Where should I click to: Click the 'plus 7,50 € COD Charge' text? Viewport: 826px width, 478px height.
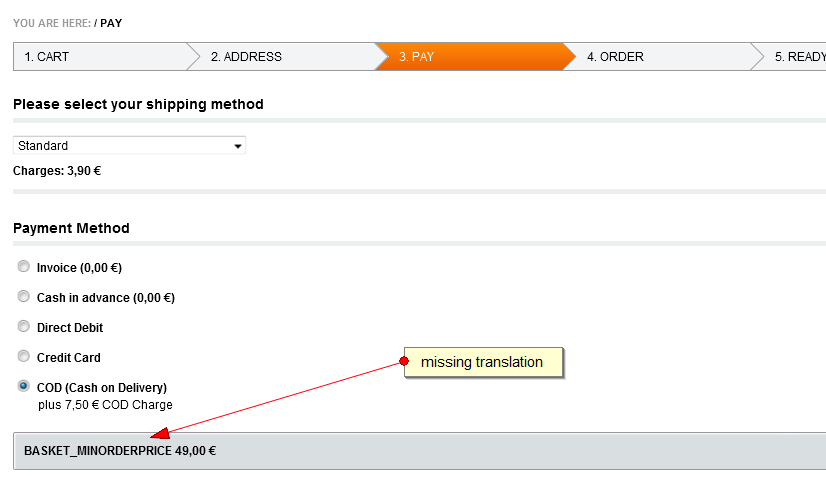pyautogui.click(x=105, y=405)
